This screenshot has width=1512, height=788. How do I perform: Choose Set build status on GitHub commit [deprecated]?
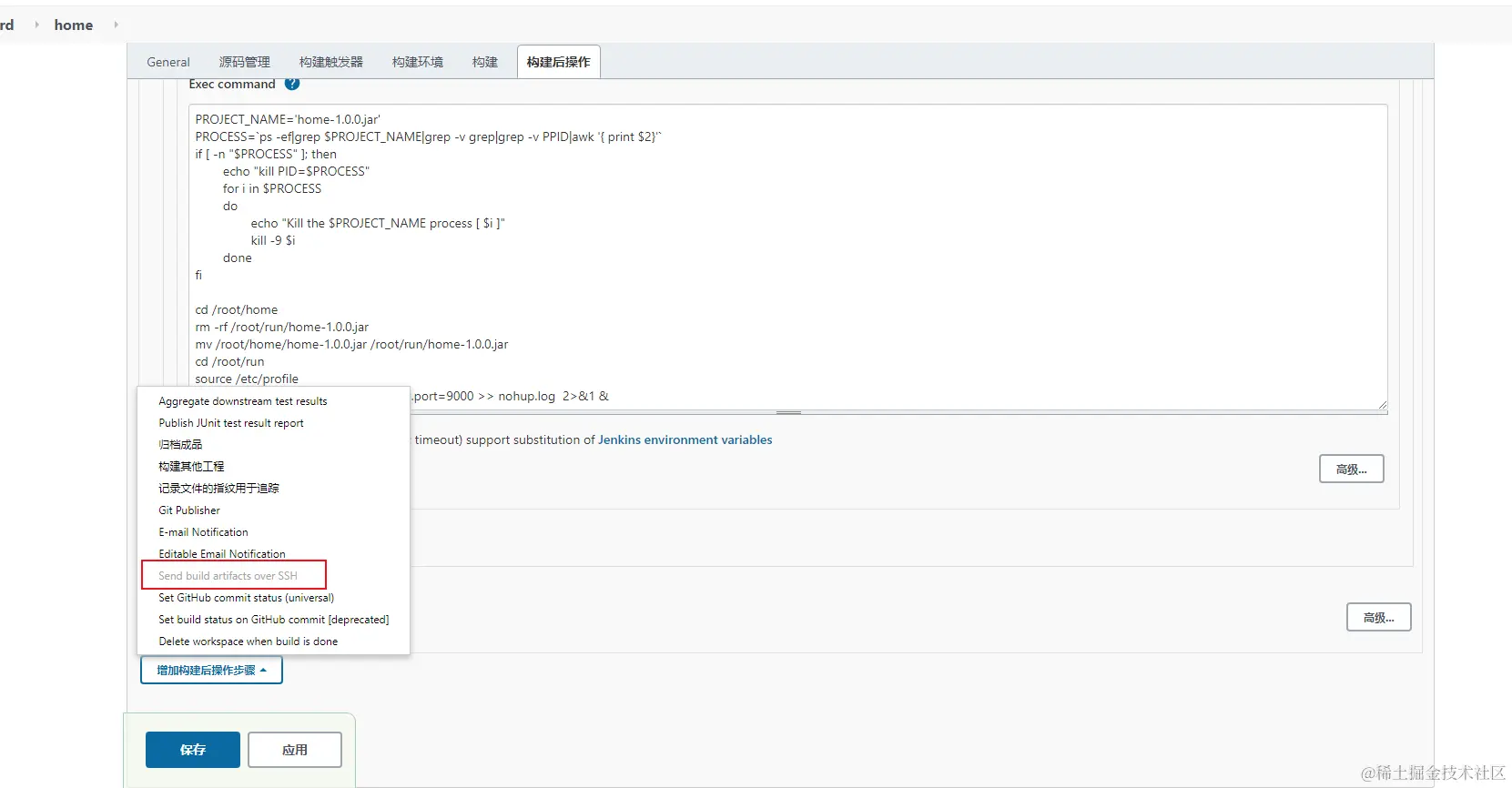point(274,620)
